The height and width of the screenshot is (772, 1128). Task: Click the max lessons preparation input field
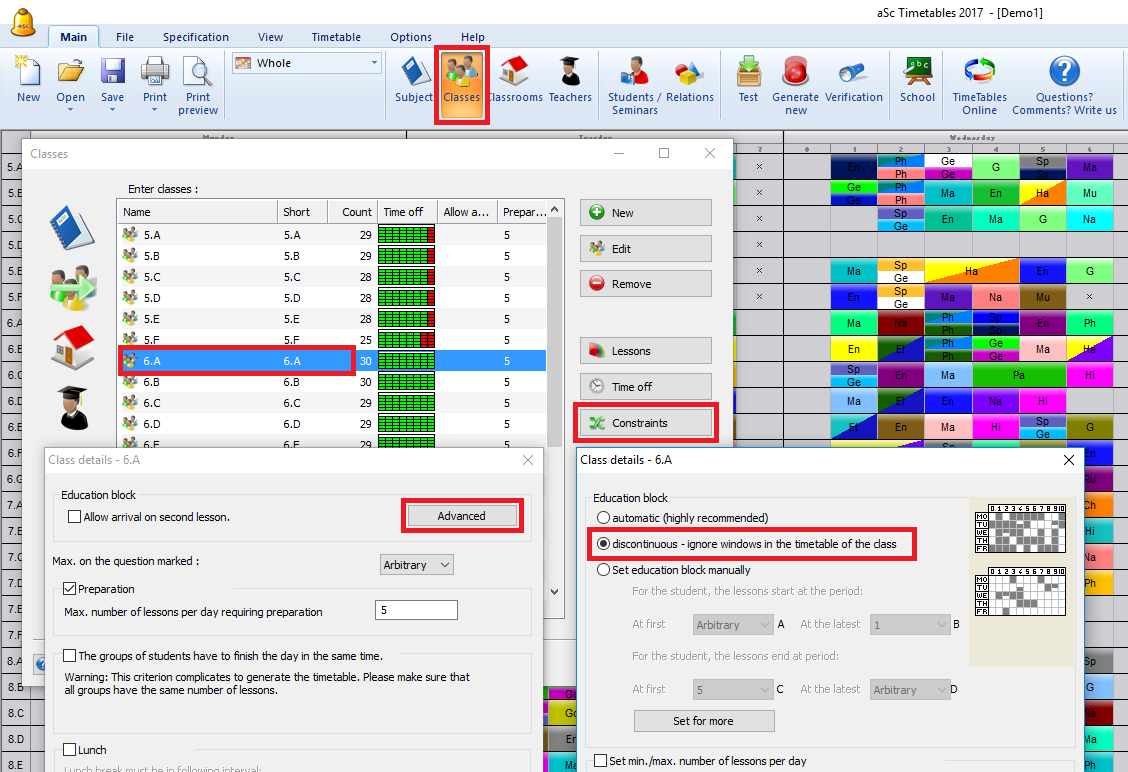pos(416,611)
